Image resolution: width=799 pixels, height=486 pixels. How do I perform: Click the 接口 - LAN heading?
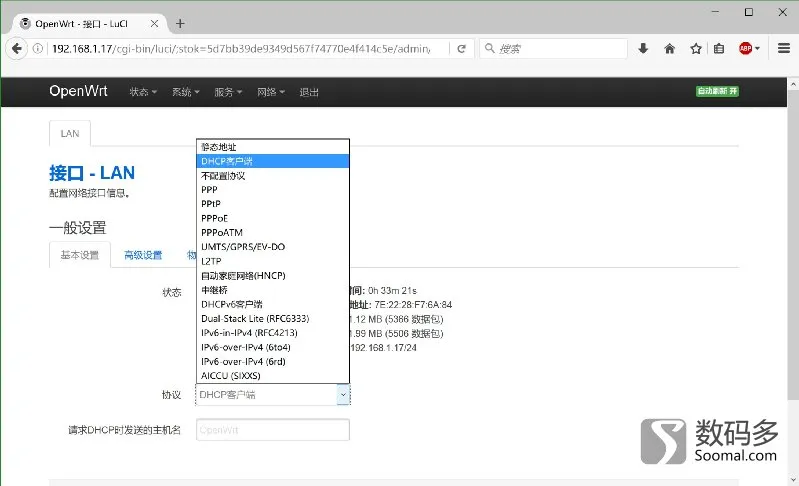pyautogui.click(x=92, y=173)
